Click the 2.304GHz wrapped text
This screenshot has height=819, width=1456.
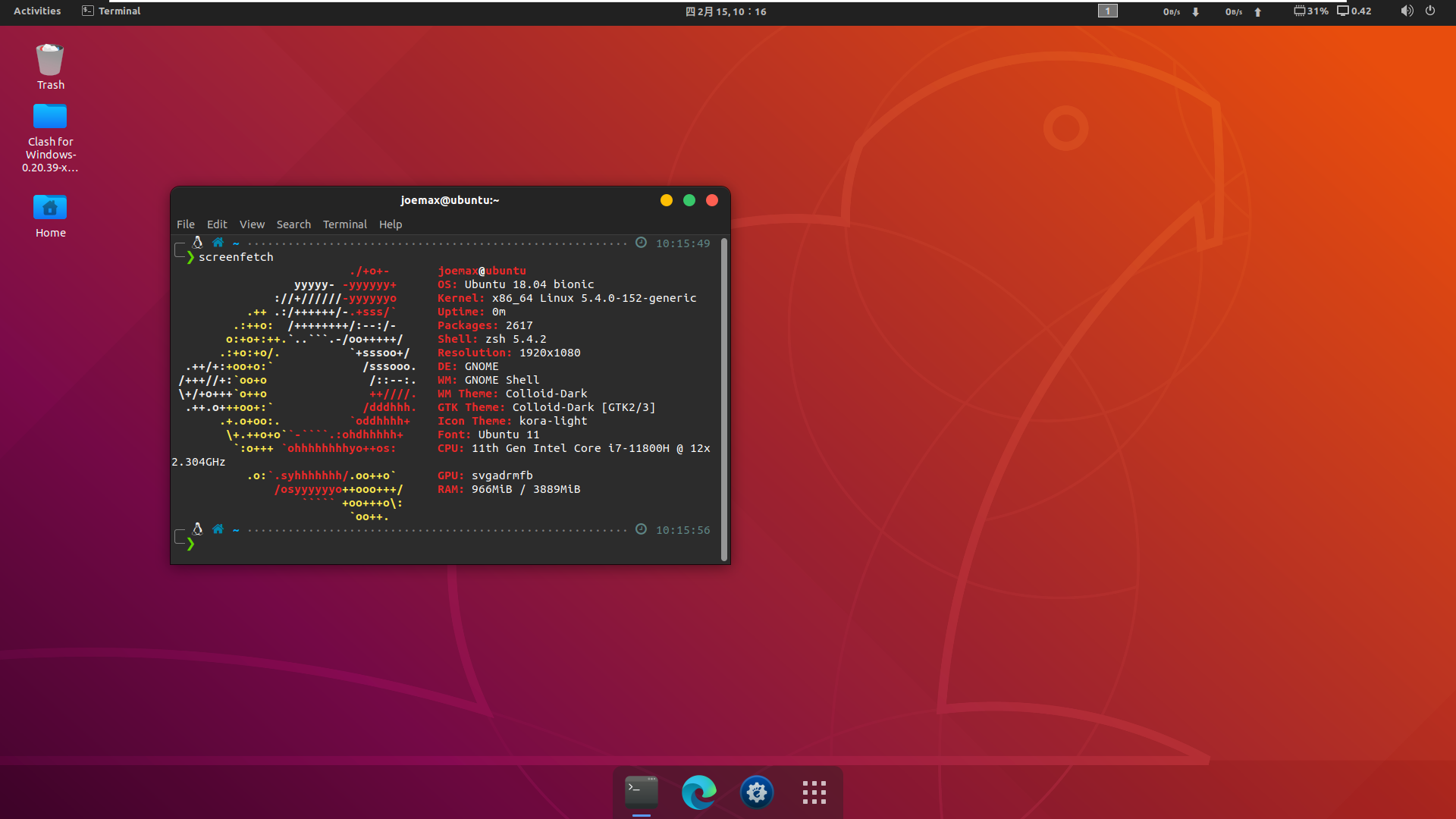click(x=199, y=462)
